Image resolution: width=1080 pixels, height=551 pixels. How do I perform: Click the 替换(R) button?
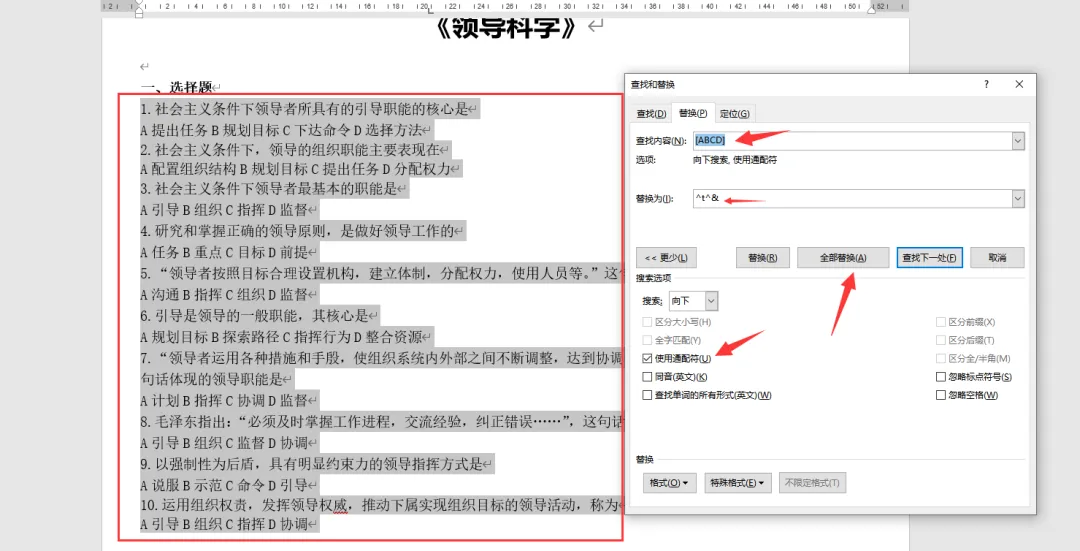762,258
